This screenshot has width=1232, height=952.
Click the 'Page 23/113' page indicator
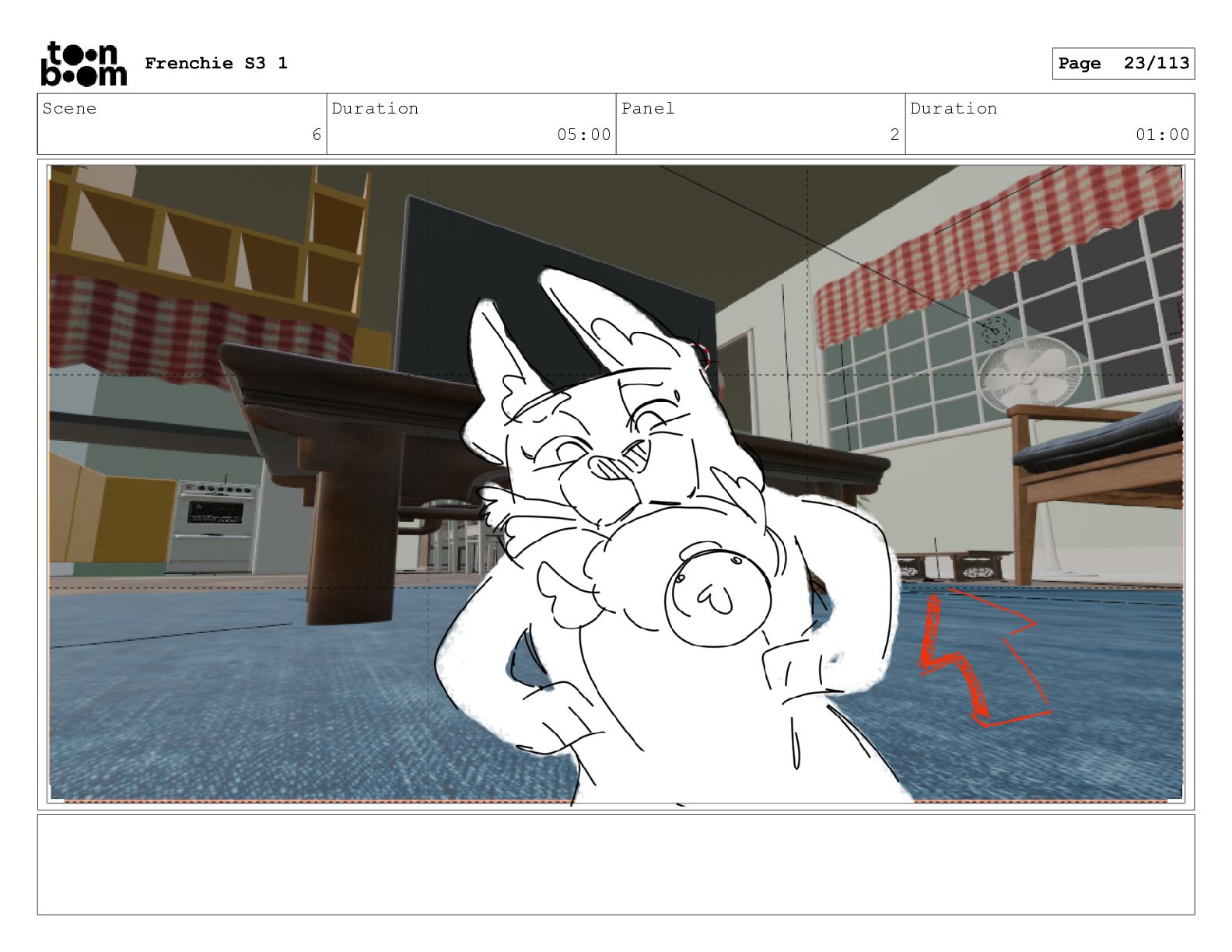[1123, 64]
